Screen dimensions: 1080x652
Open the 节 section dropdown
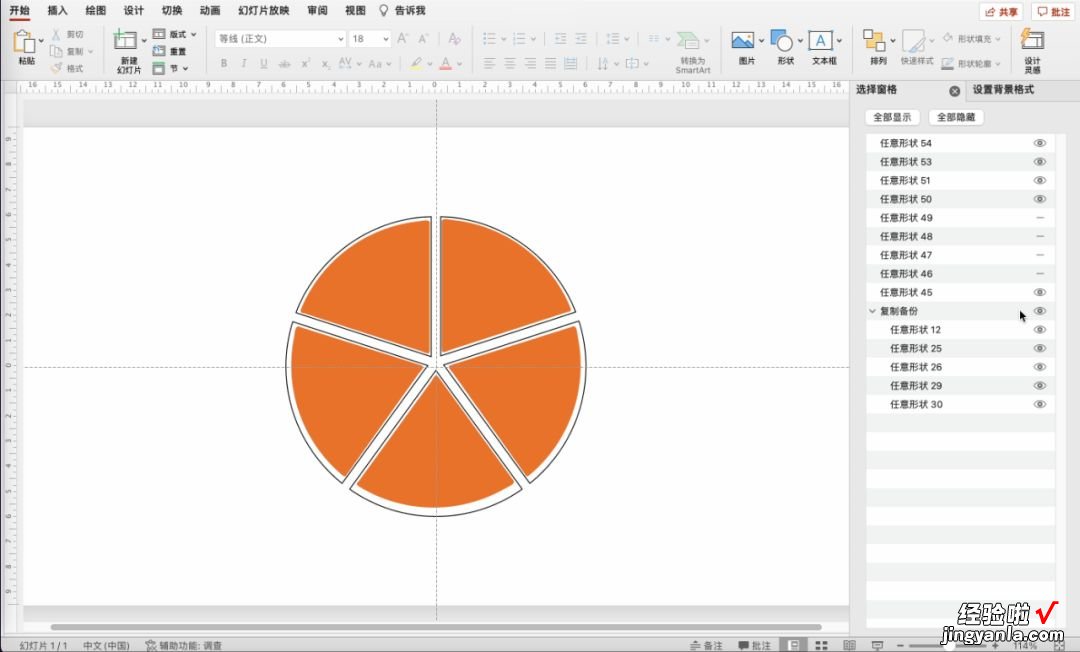point(185,68)
